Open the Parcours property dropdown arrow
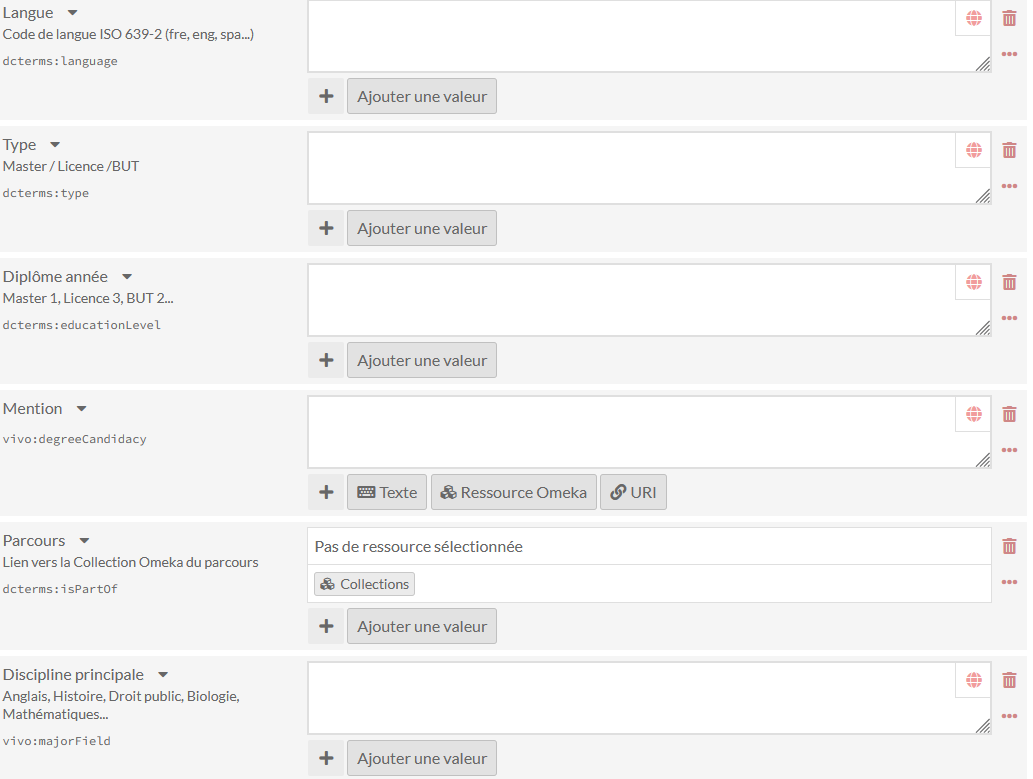This screenshot has height=779, width=1033. pos(85,541)
